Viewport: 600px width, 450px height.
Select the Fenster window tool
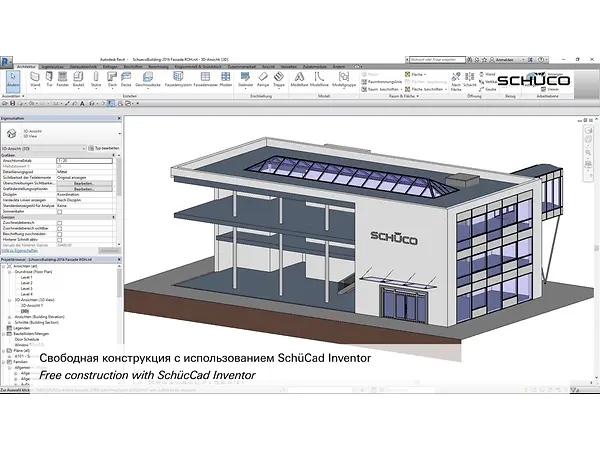(62, 79)
